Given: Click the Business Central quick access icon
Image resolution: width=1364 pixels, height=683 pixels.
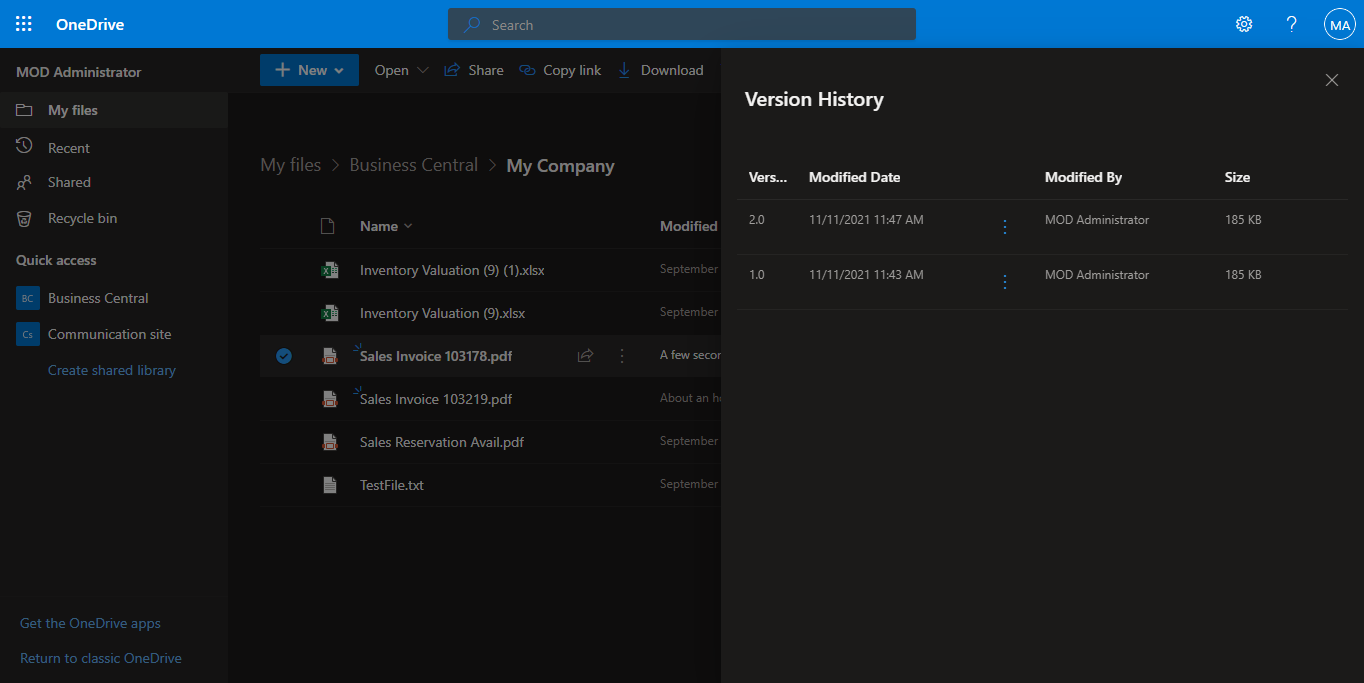Looking at the screenshot, I should point(27,297).
